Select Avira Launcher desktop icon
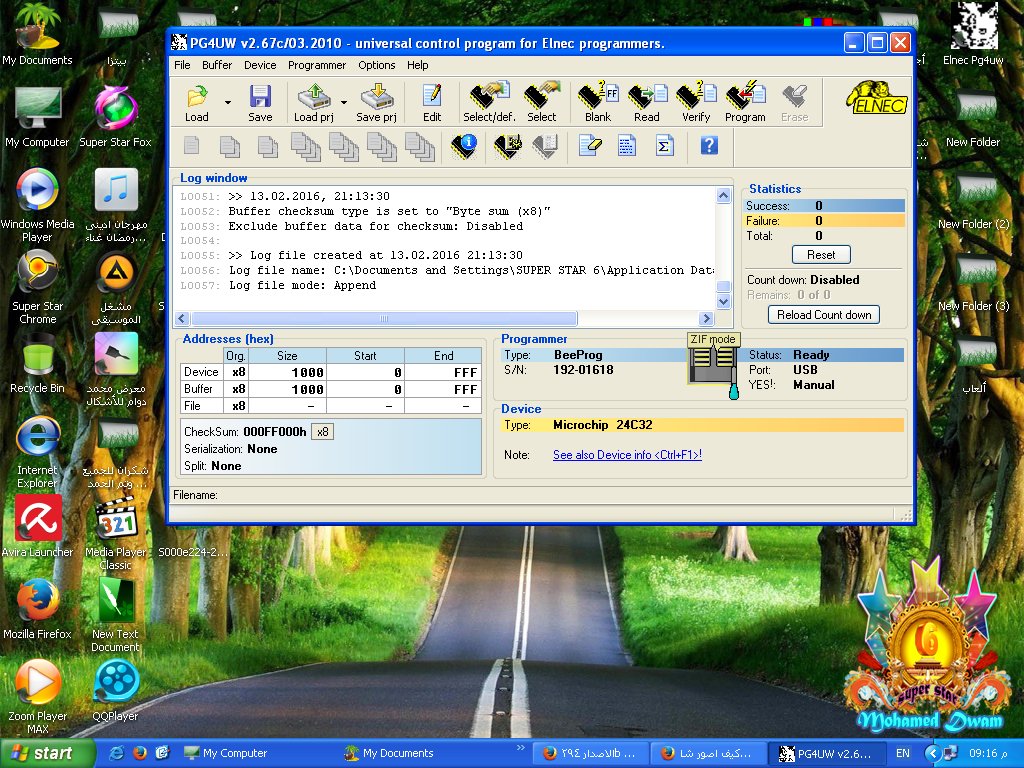 coord(37,527)
